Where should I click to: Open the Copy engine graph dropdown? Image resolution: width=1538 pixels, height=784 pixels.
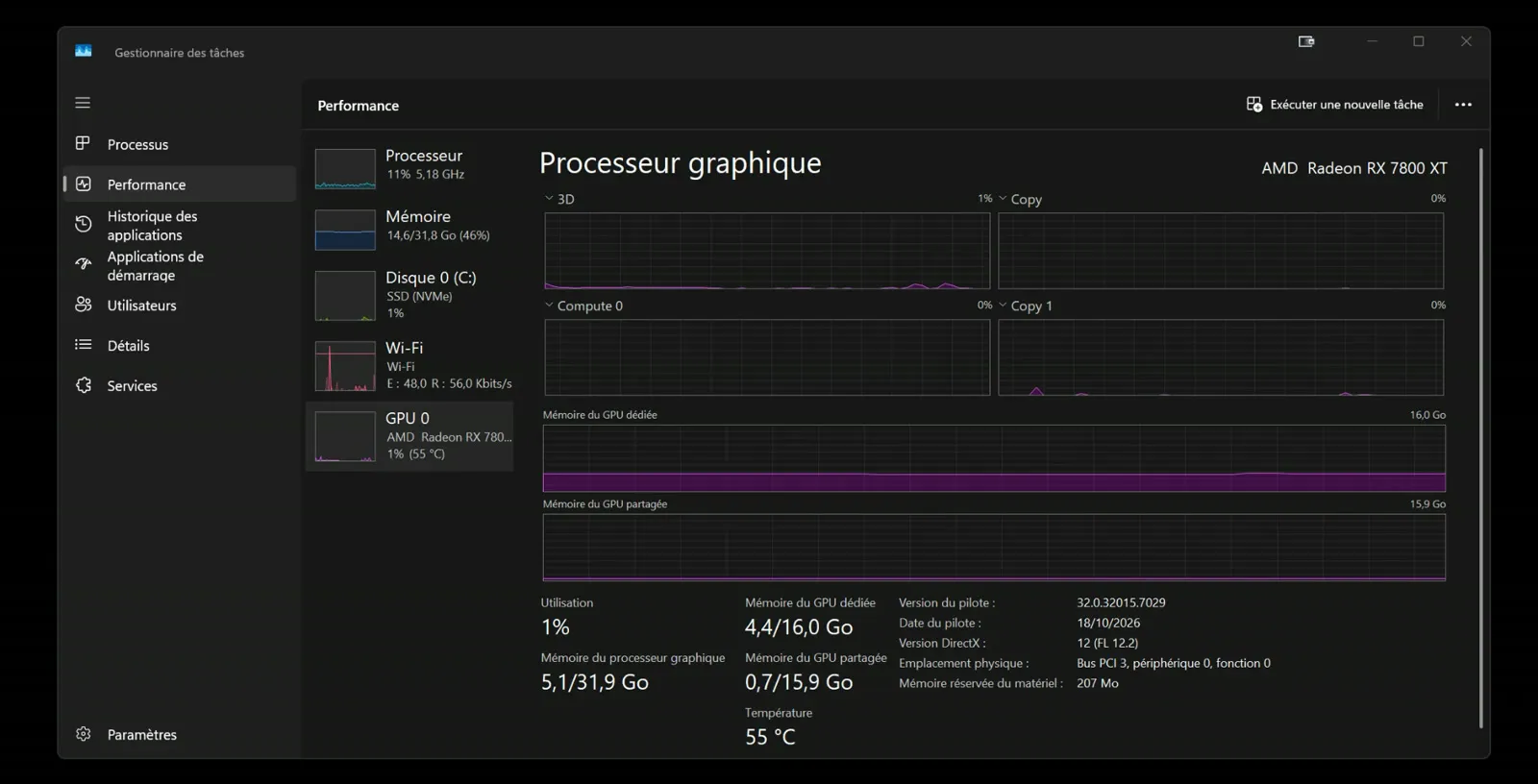pos(1003,198)
